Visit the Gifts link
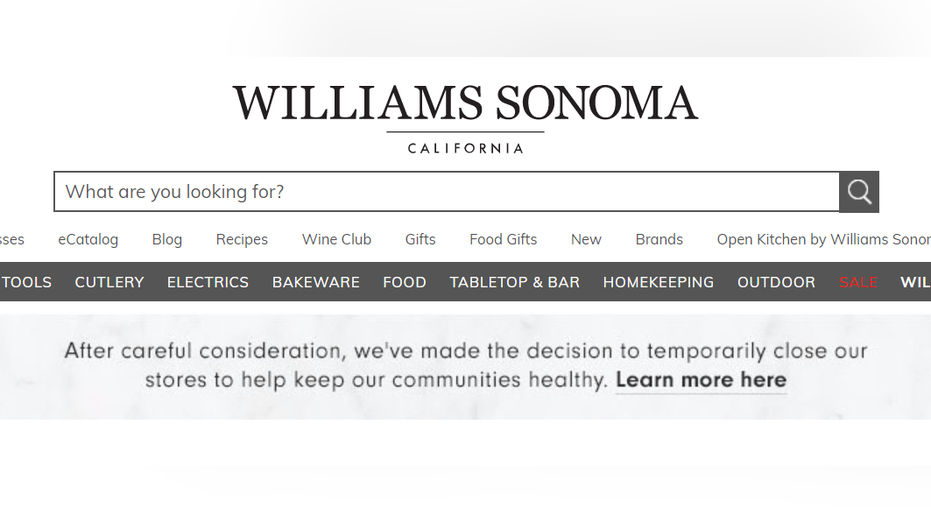Image resolution: width=931 pixels, height=523 pixels. (420, 239)
